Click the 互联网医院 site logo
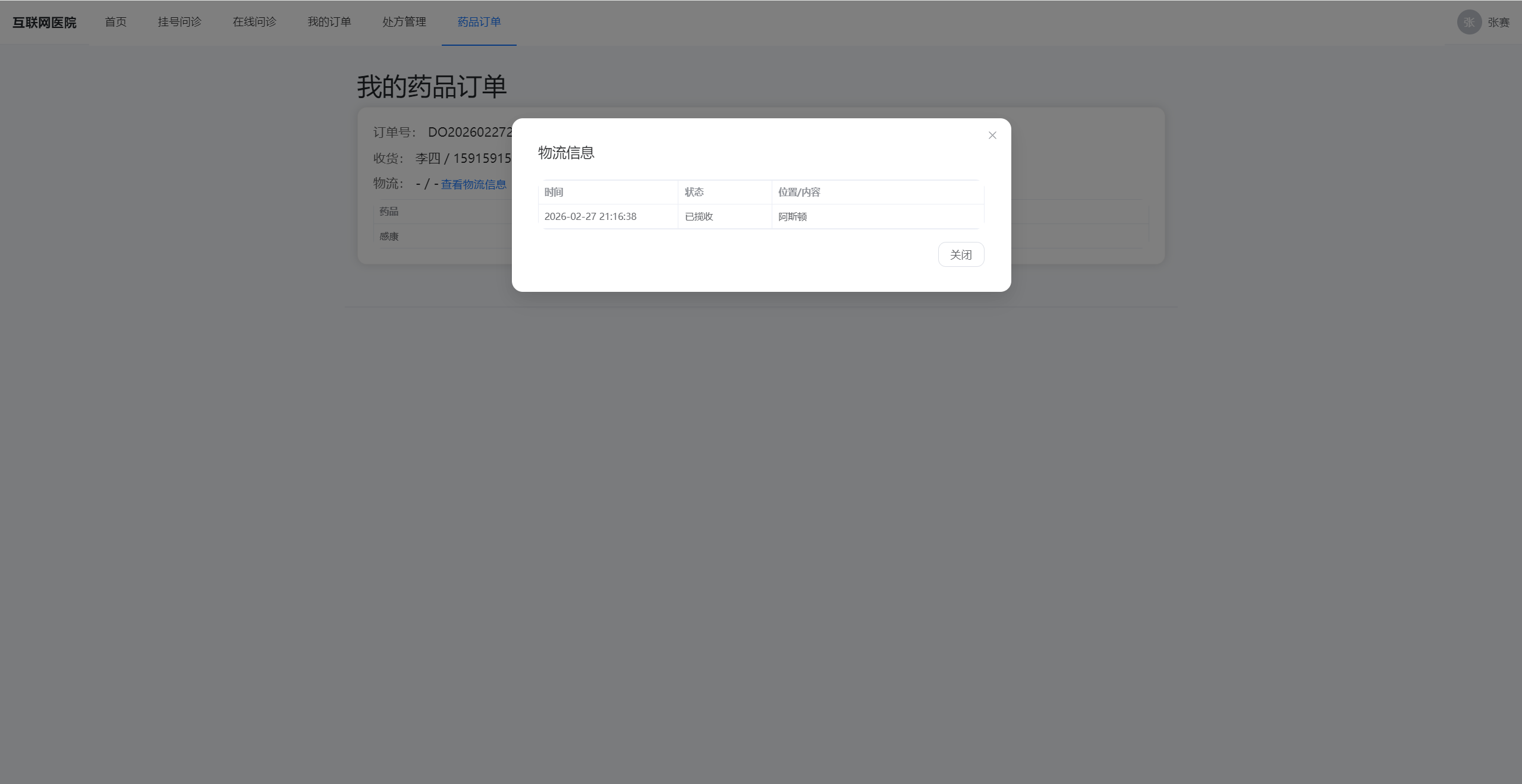Image resolution: width=1522 pixels, height=784 pixels. coord(45,23)
